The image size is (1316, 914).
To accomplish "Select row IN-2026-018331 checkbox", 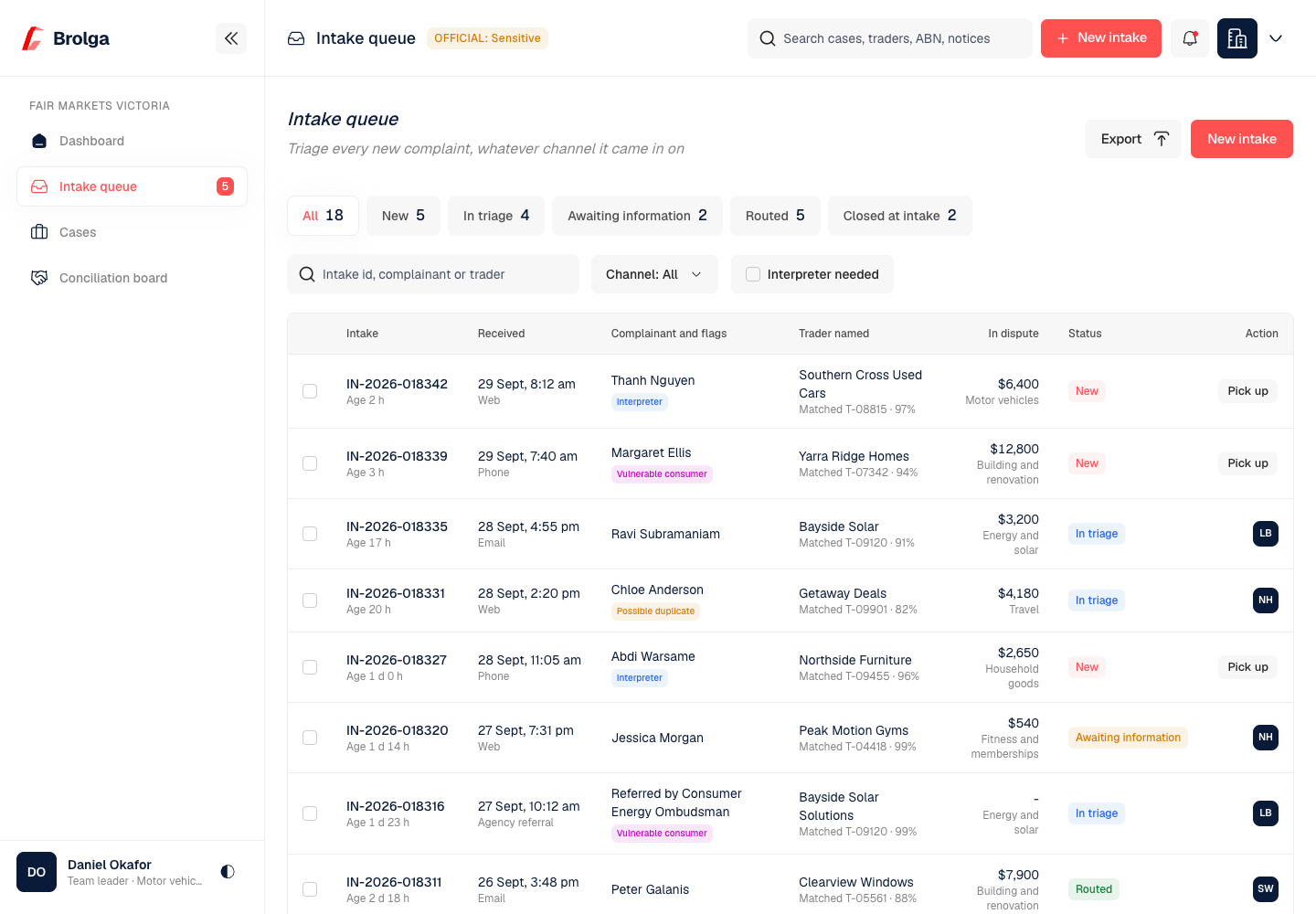I will coord(310,600).
